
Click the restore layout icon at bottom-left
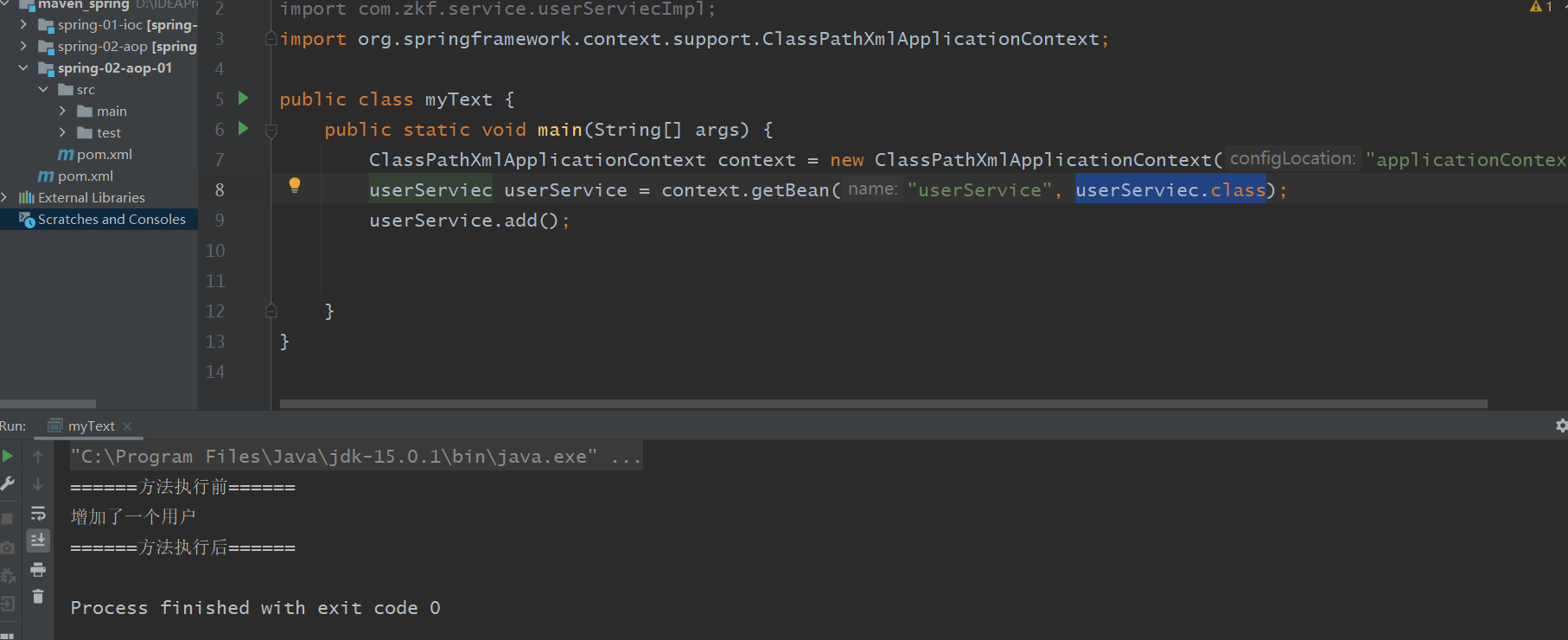point(7,636)
